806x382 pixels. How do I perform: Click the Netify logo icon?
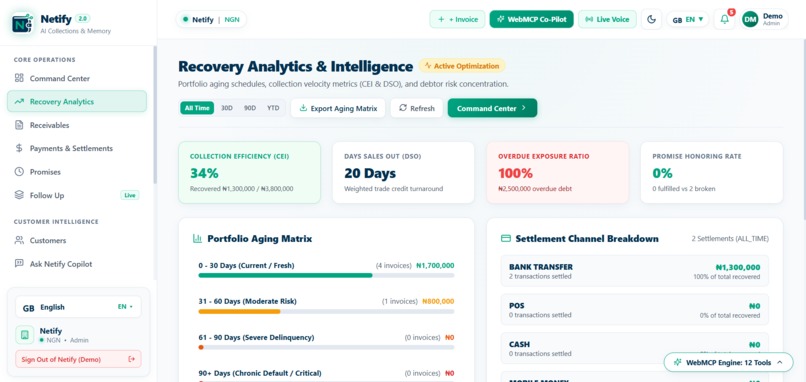pyautogui.click(x=23, y=23)
